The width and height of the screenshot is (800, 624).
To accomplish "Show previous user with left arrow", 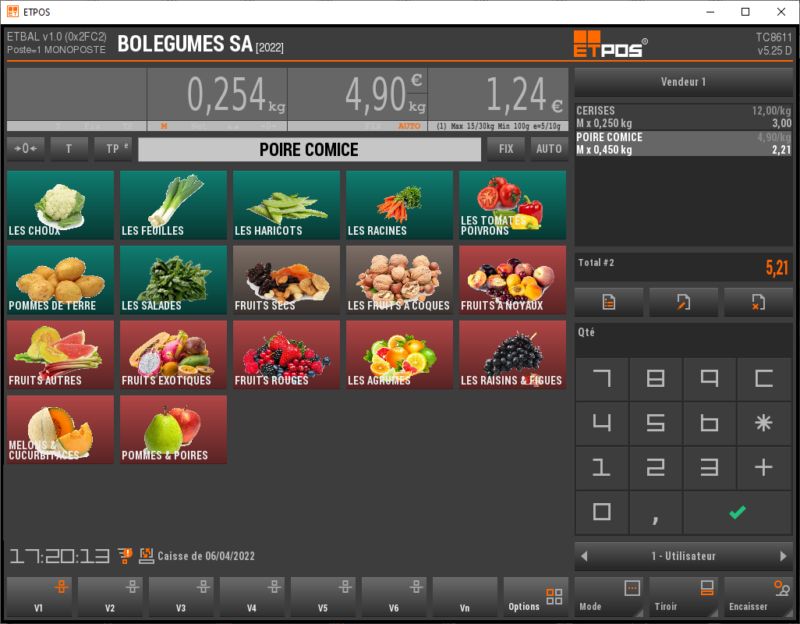I will pos(584,556).
